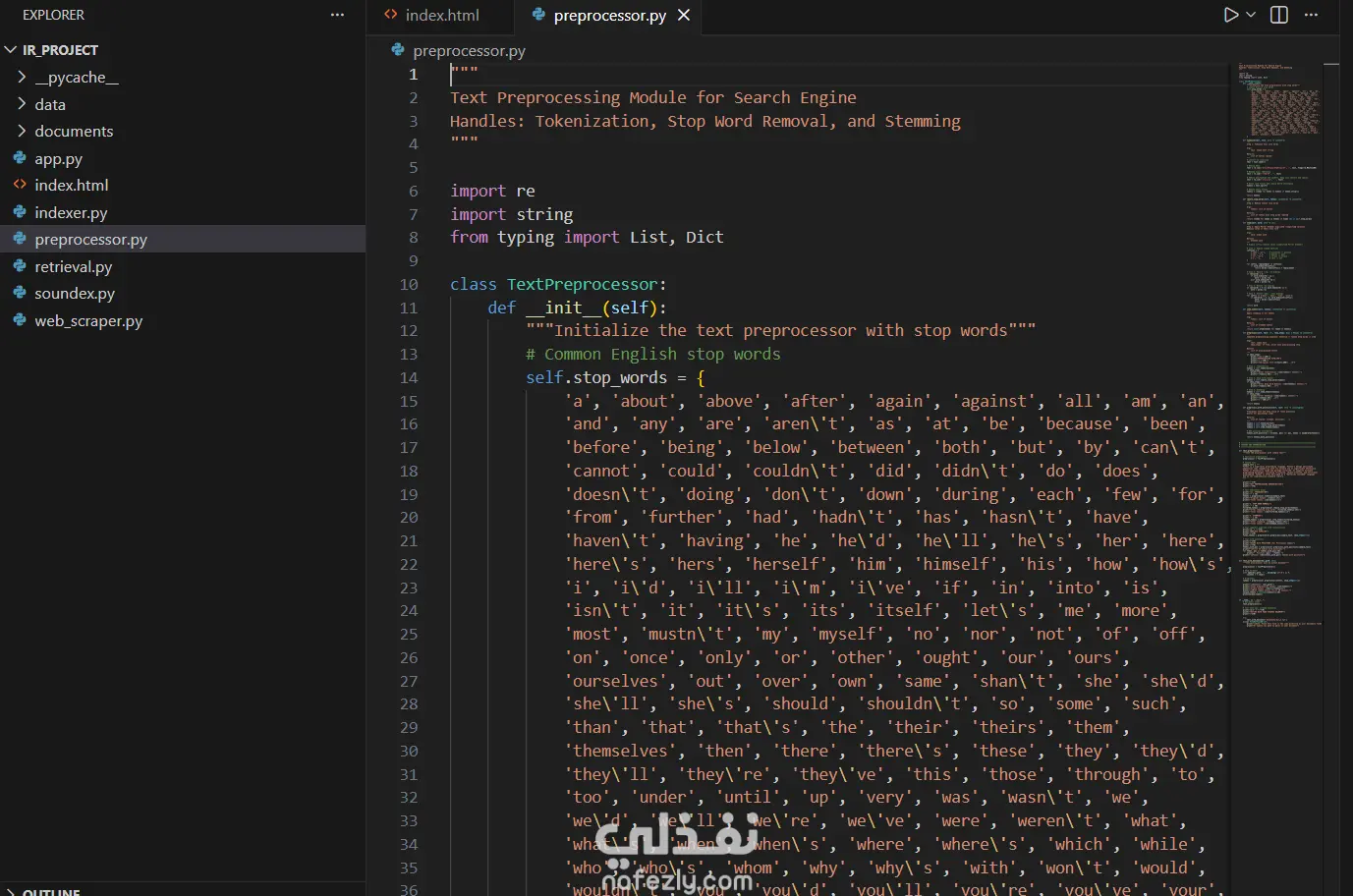This screenshot has width=1353, height=896.
Task: Switch to the index.html editor tab
Action: tap(440, 15)
